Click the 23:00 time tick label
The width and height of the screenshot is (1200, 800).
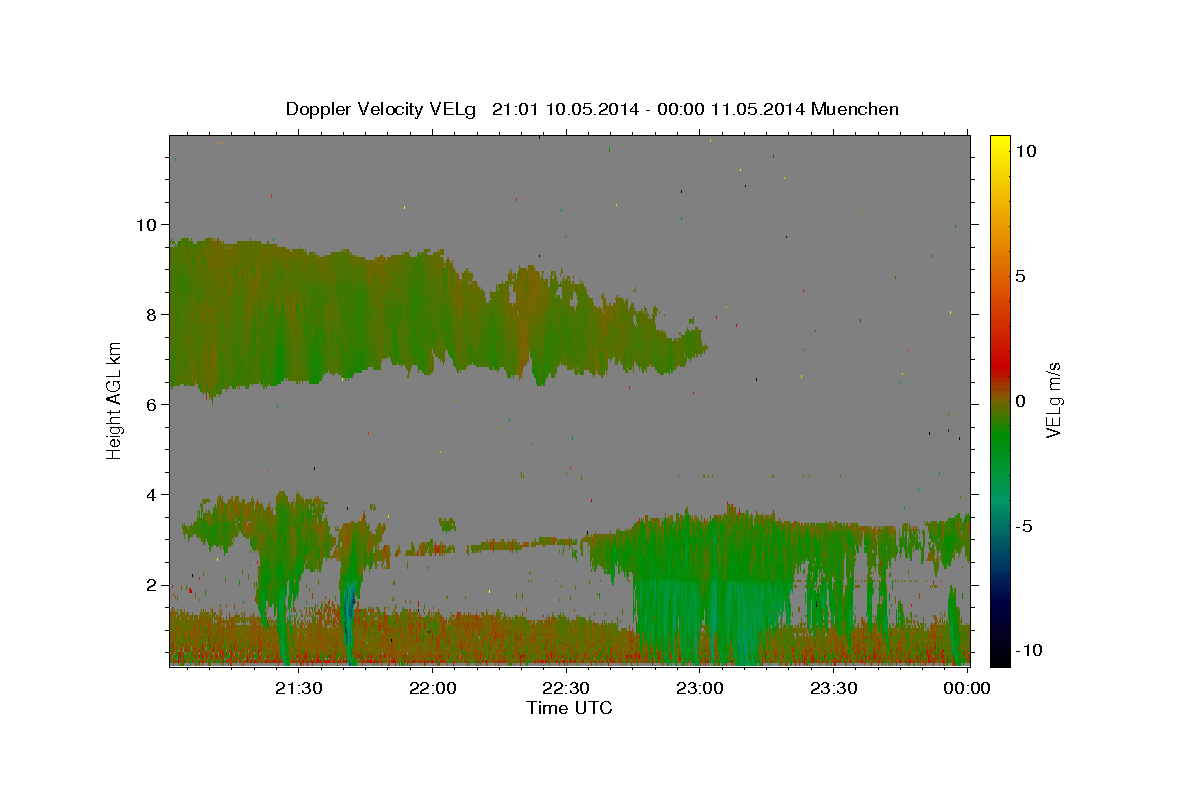coord(700,688)
